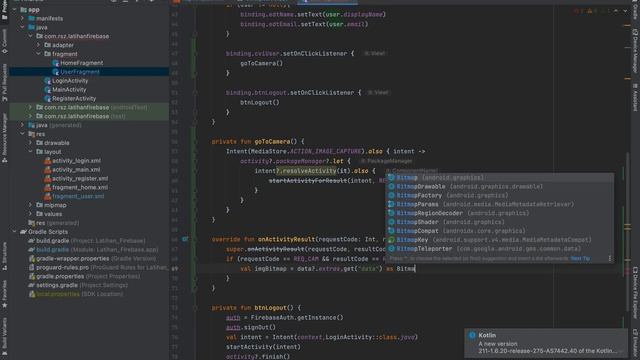This screenshot has width=640, height=360.
Task: Open activity_login.xml layout file
Action: tap(76, 161)
